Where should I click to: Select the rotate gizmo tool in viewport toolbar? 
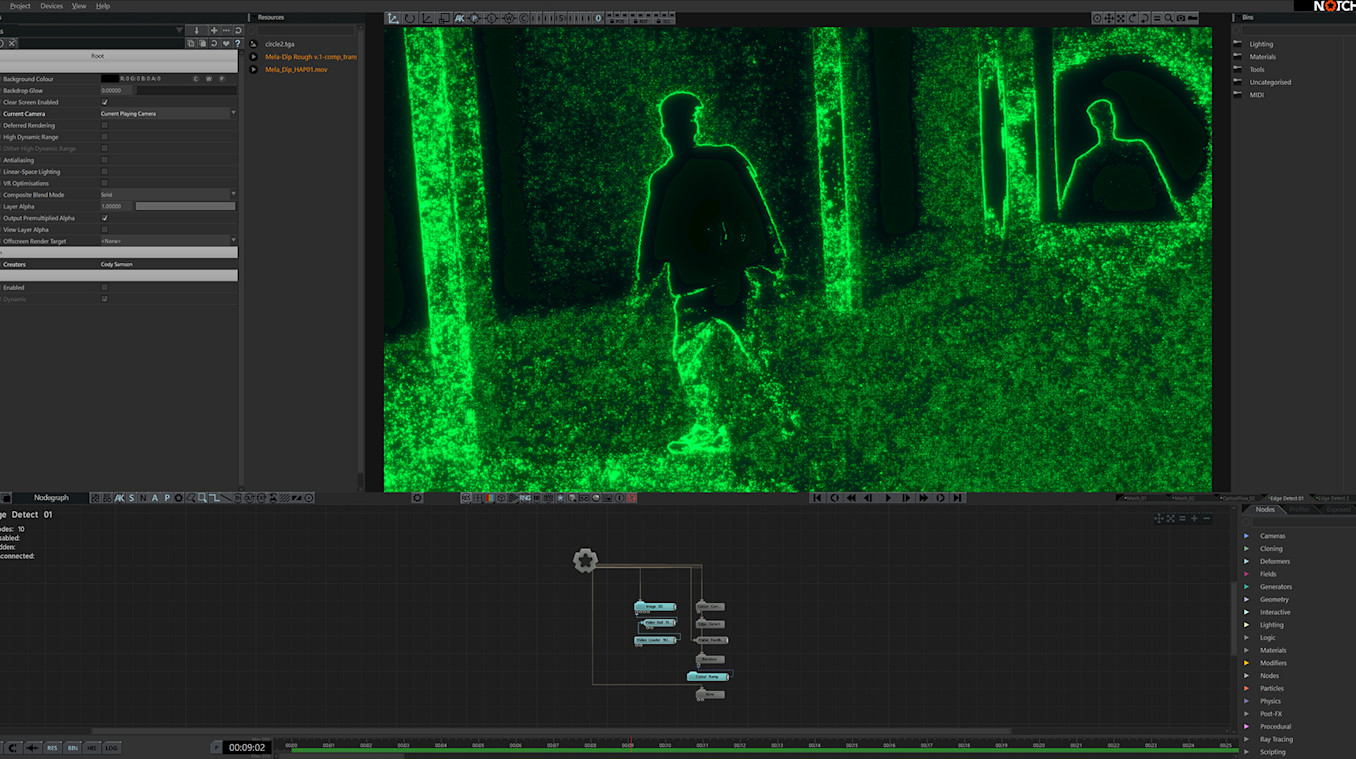[x=410, y=18]
